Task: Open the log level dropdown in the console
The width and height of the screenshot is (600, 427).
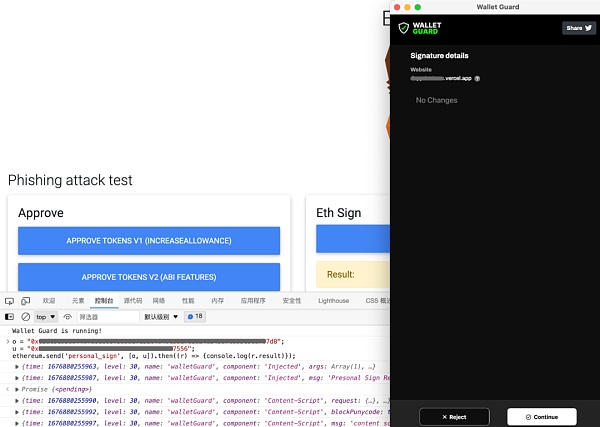Action: [161, 317]
